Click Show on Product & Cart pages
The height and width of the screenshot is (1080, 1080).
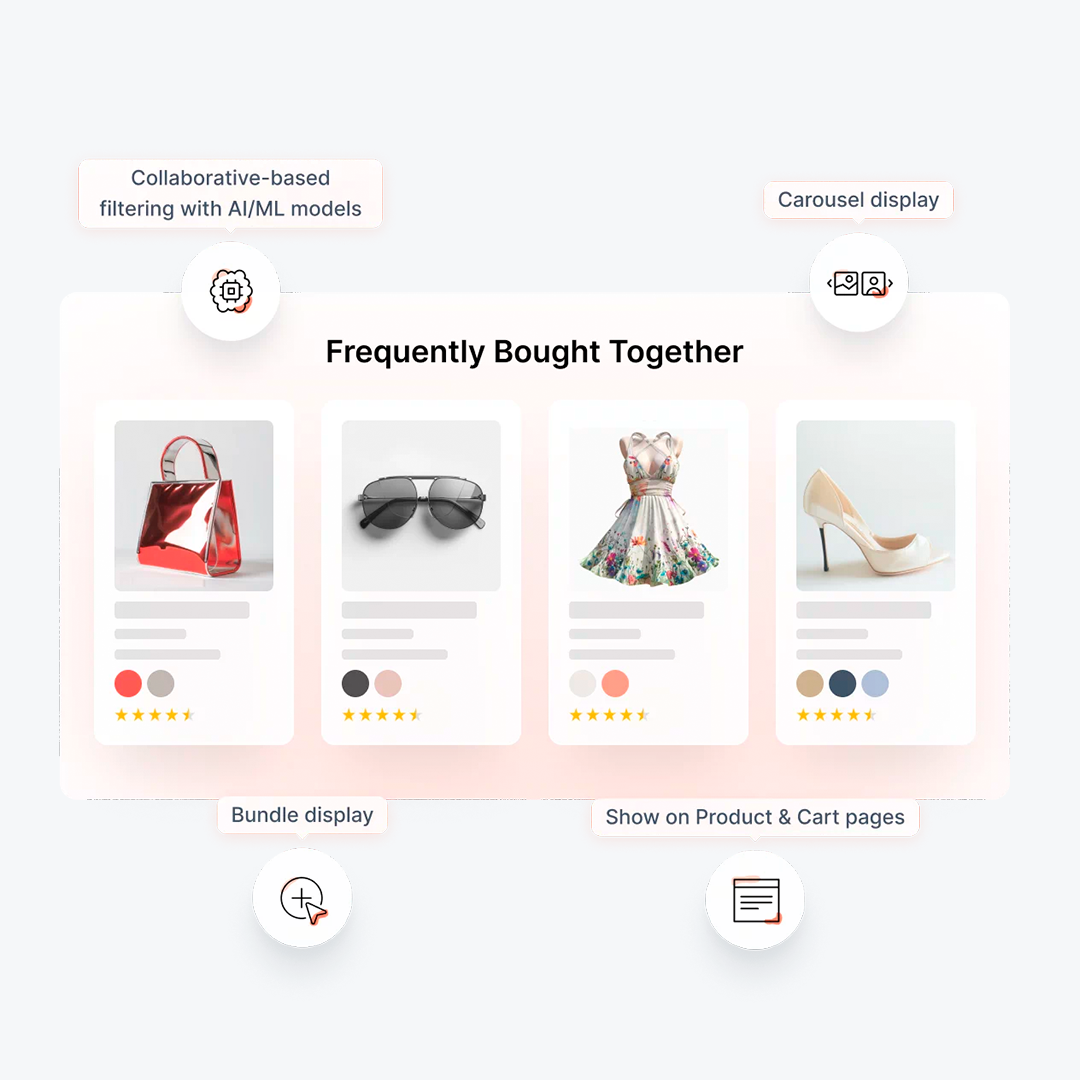[x=755, y=817]
